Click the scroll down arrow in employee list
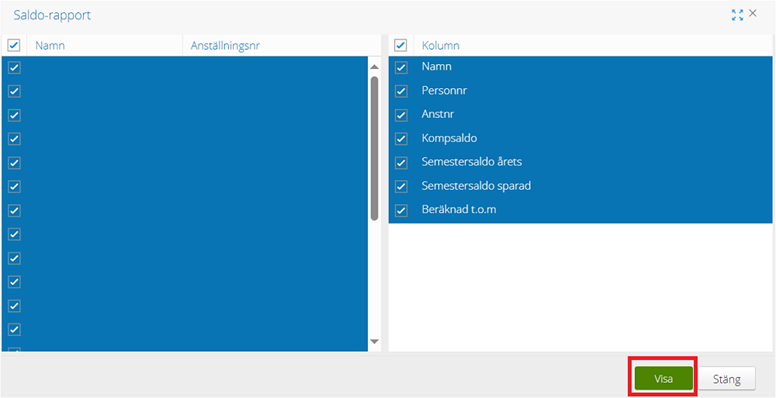The image size is (776, 398). 374,341
